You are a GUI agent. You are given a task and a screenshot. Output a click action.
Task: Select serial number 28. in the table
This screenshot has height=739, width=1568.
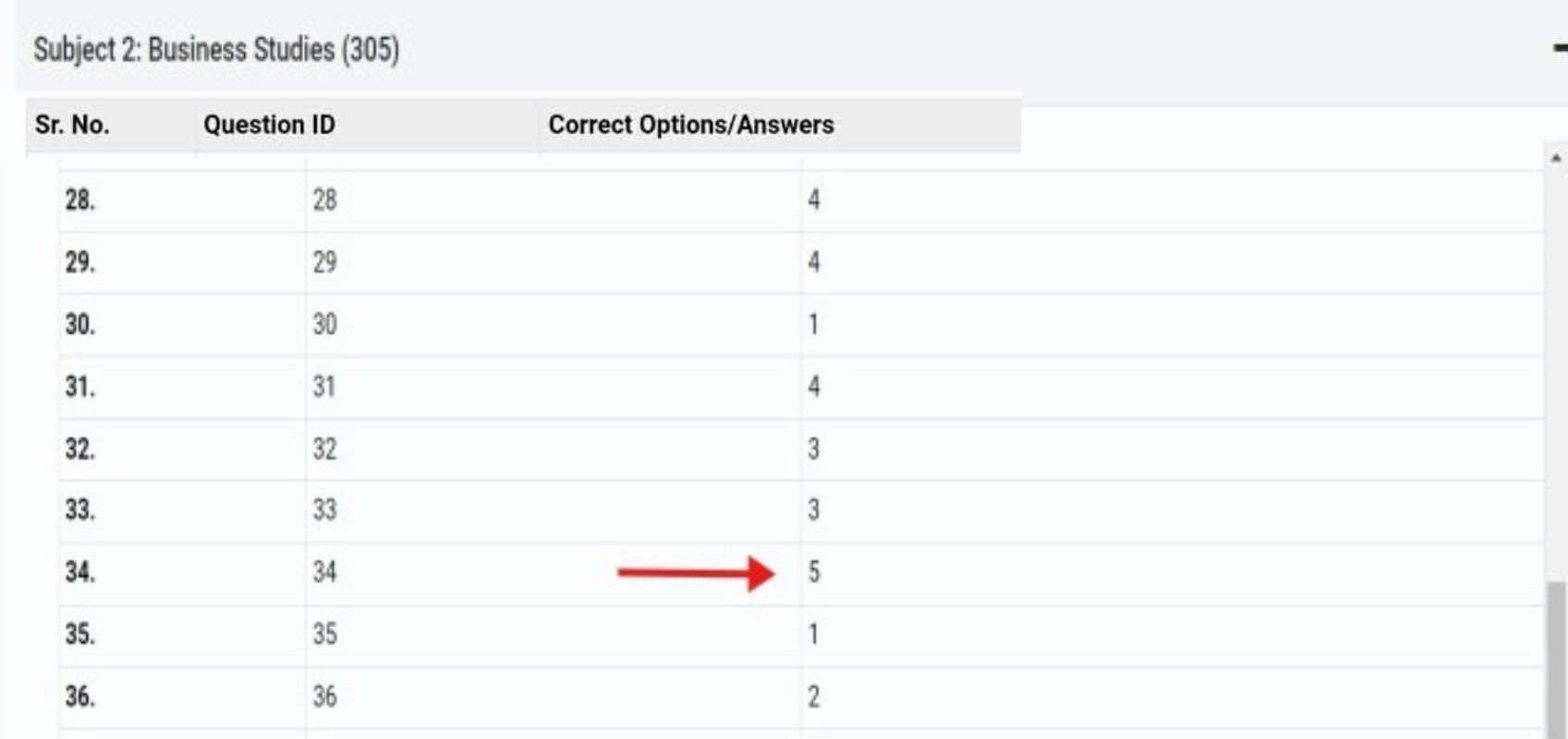79,200
